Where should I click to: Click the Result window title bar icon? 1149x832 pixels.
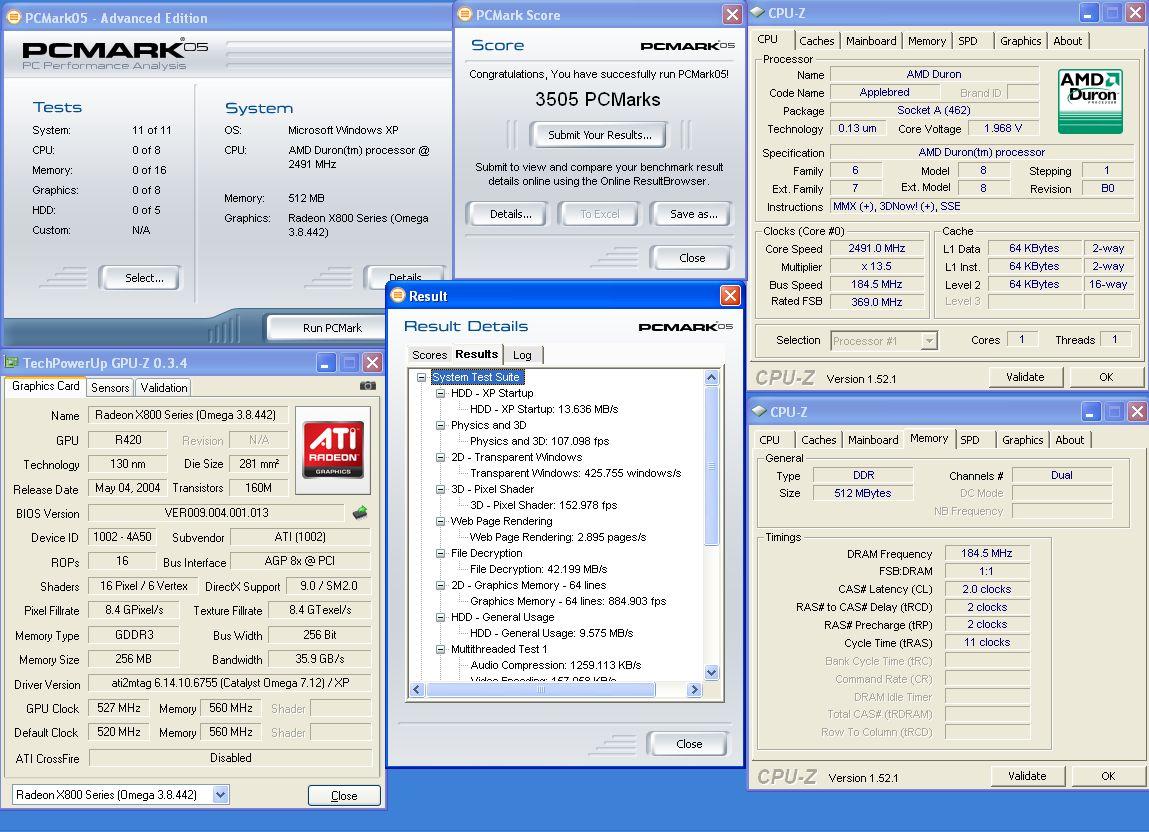(398, 295)
